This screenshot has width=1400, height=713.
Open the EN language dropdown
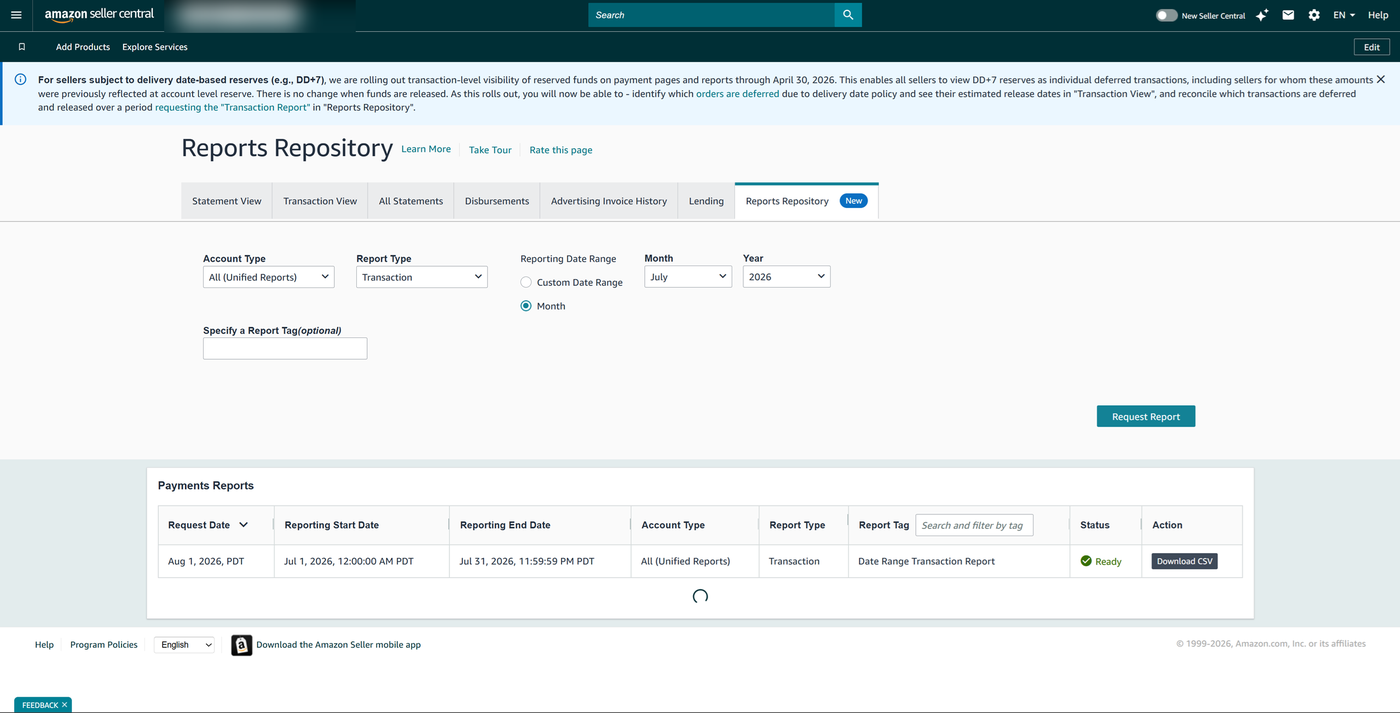1343,15
